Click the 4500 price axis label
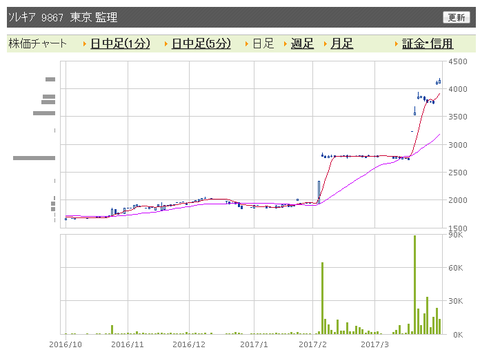 [x=458, y=62]
